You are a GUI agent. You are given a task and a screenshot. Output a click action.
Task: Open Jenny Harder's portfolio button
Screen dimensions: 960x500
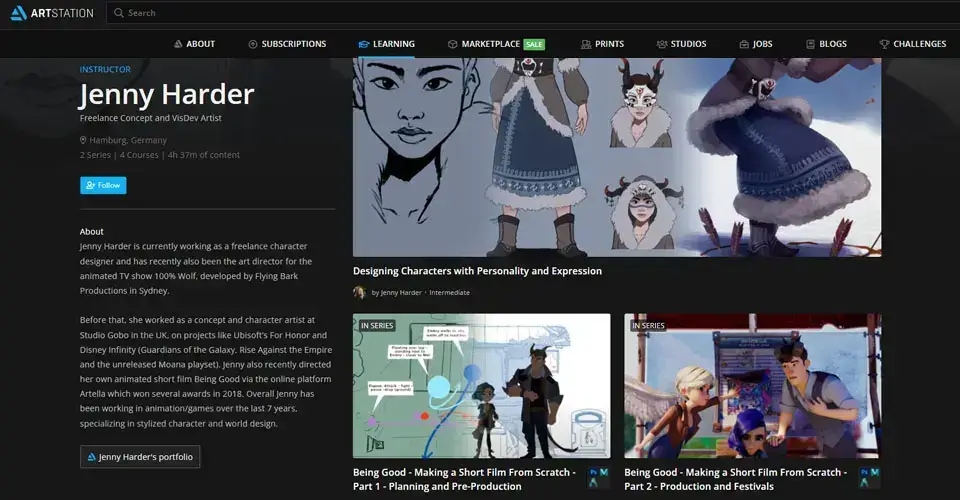coord(140,457)
